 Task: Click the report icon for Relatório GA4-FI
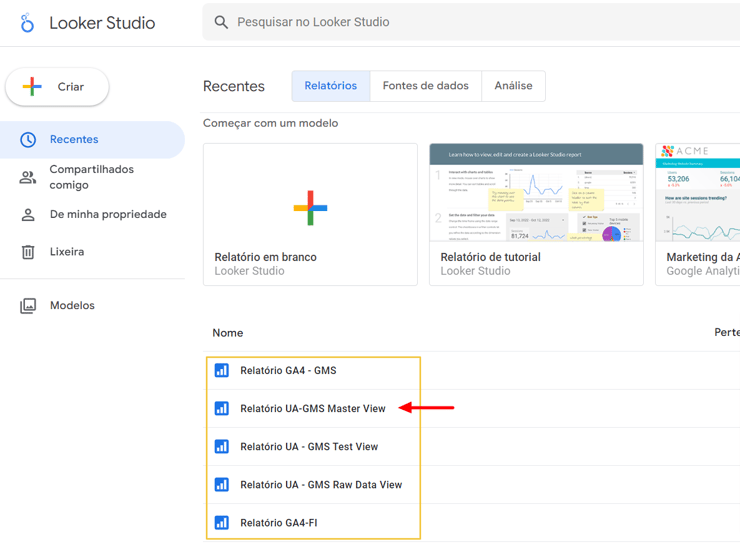[x=222, y=522]
